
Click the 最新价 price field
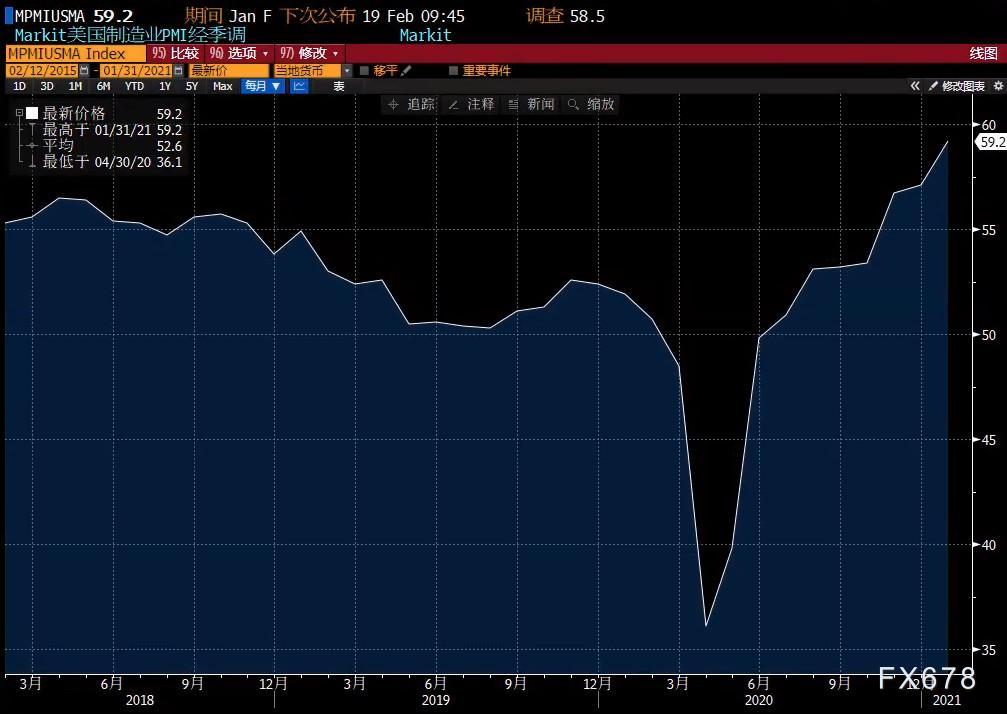(x=229, y=71)
